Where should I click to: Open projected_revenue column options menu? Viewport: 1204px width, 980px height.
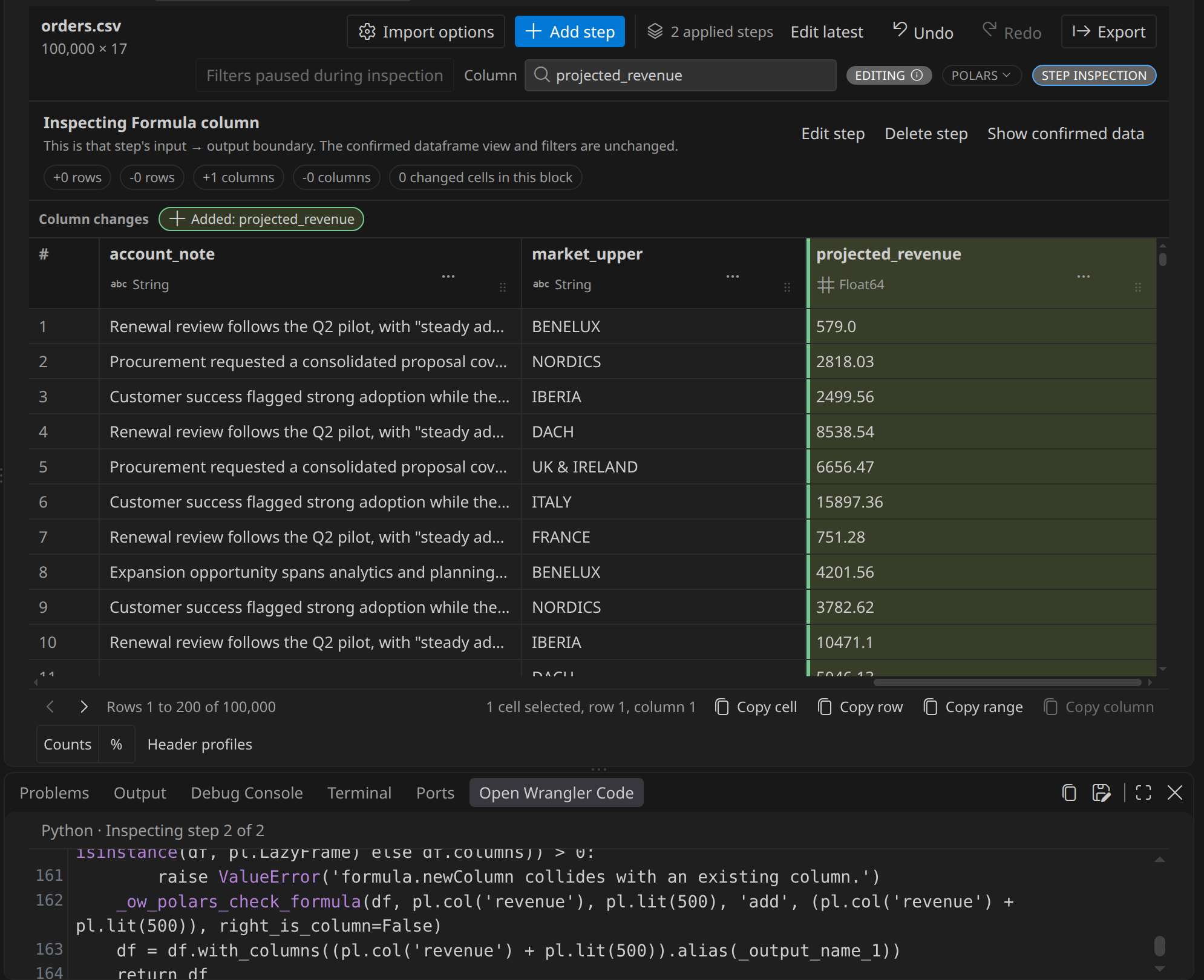point(1084,276)
